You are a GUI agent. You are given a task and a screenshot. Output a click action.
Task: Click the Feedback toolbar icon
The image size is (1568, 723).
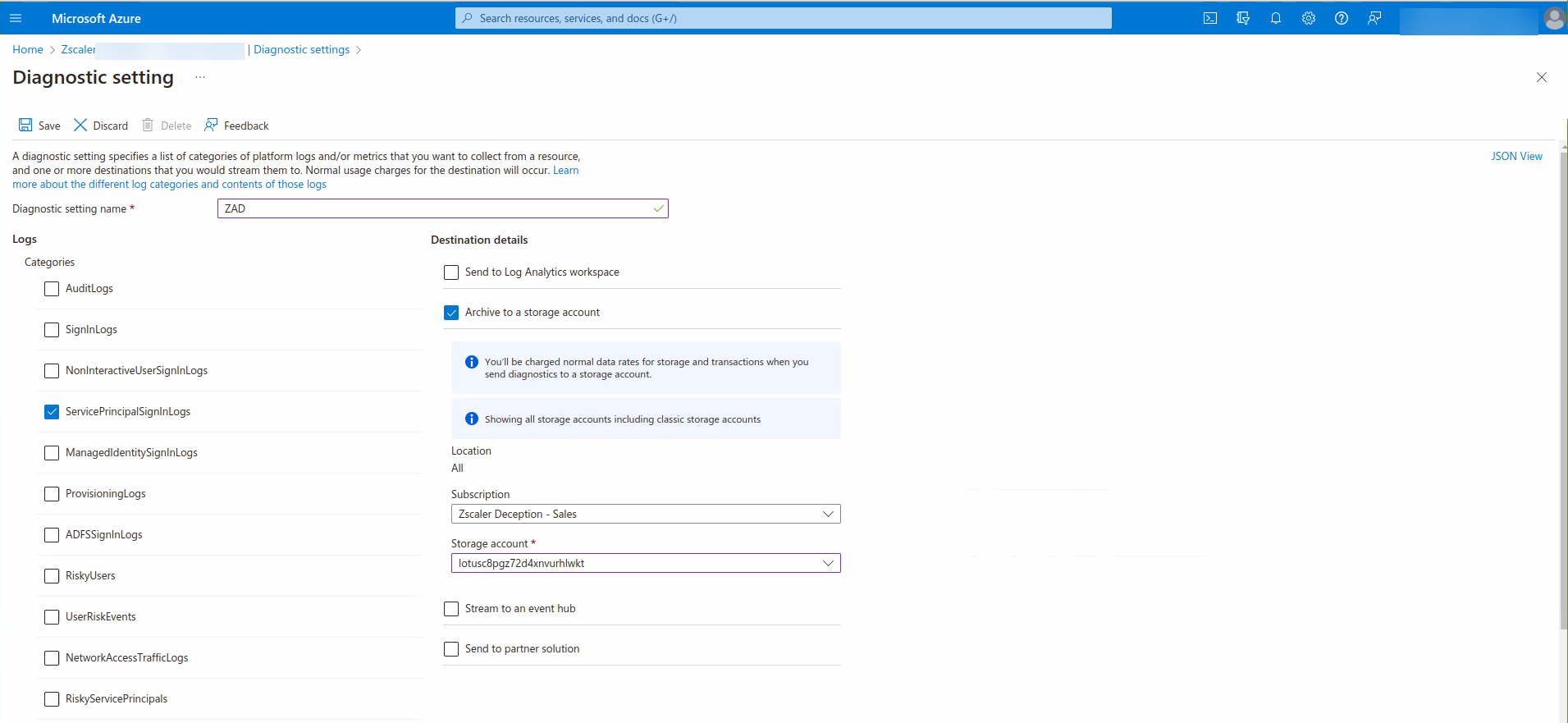click(211, 125)
